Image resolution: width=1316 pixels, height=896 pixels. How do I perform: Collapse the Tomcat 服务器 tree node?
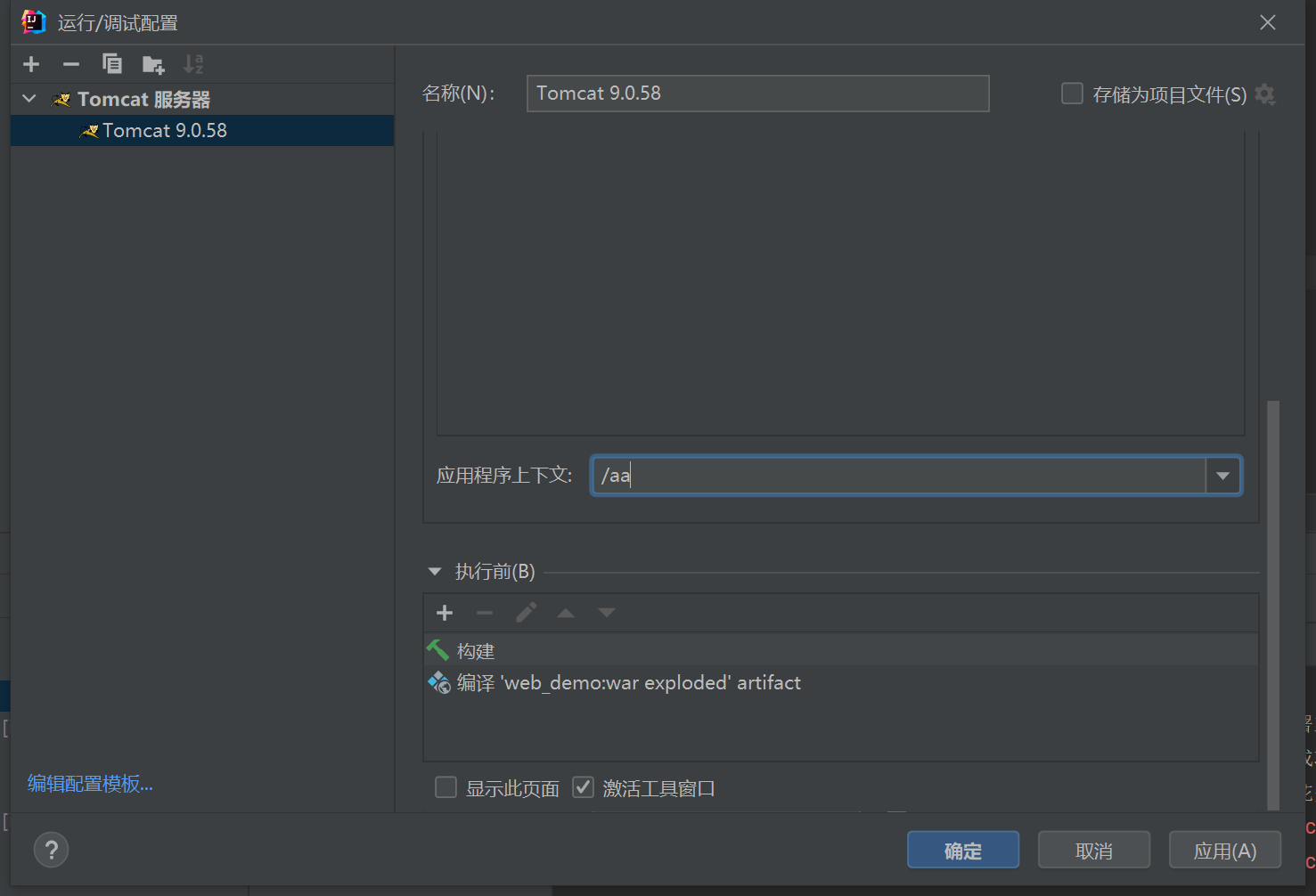[29, 99]
